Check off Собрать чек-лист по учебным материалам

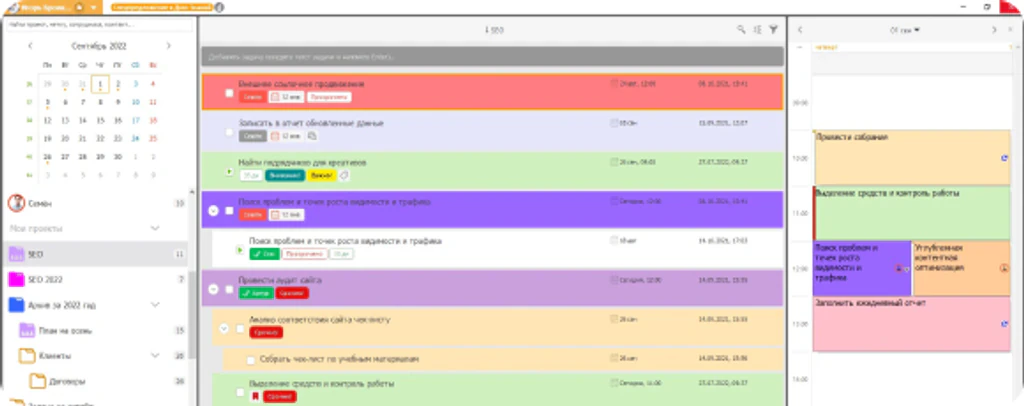coord(250,360)
